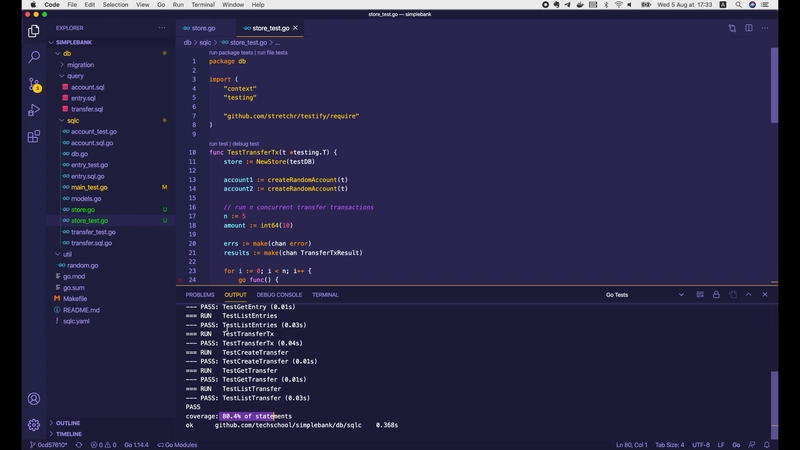The height and width of the screenshot is (450, 800).
Task: Open main_test.go in the explorer
Action: [89, 187]
